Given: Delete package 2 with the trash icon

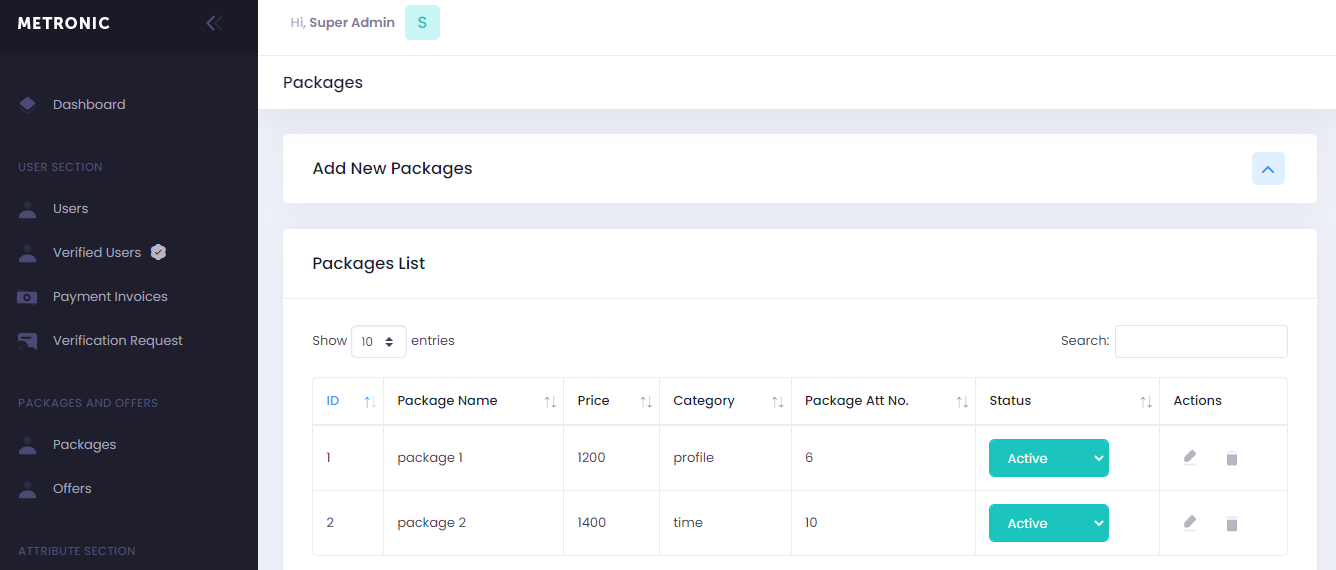Looking at the screenshot, I should pyautogui.click(x=1232, y=523).
